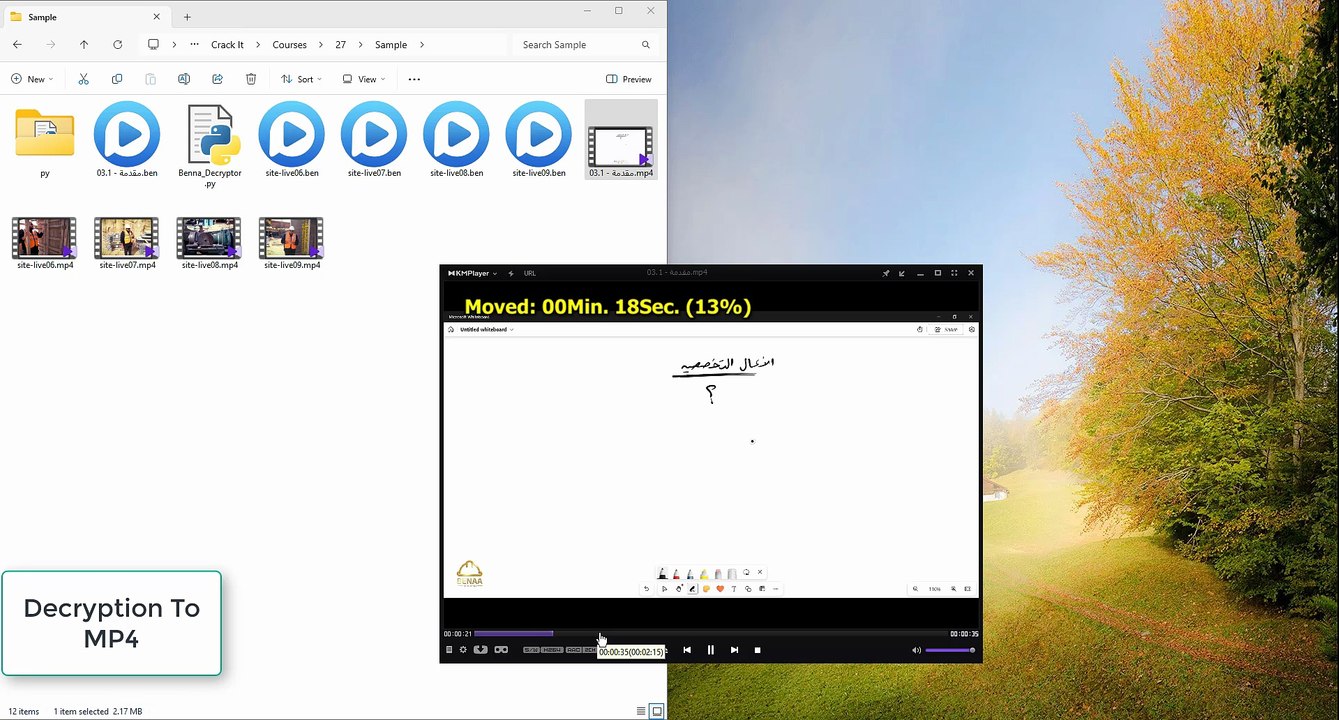Select the site-live07.ben file

coord(374,140)
